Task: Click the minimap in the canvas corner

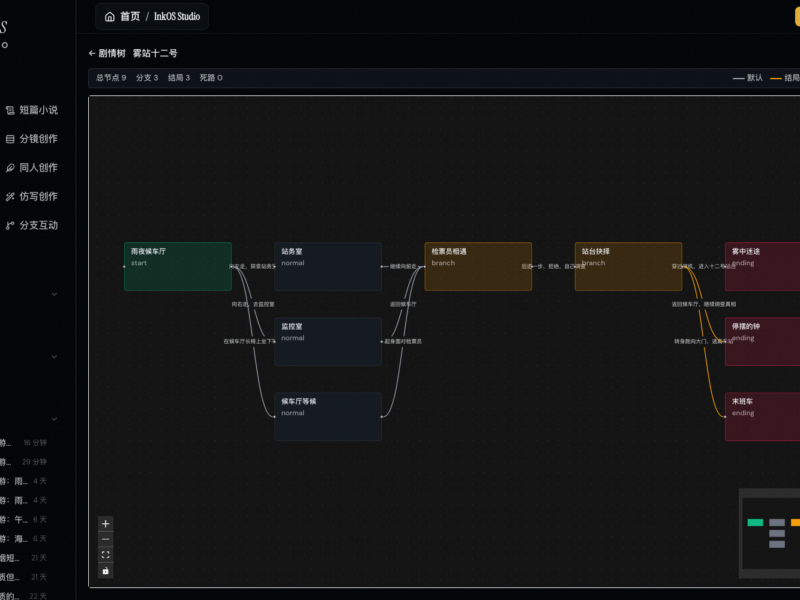Action: tap(770, 533)
